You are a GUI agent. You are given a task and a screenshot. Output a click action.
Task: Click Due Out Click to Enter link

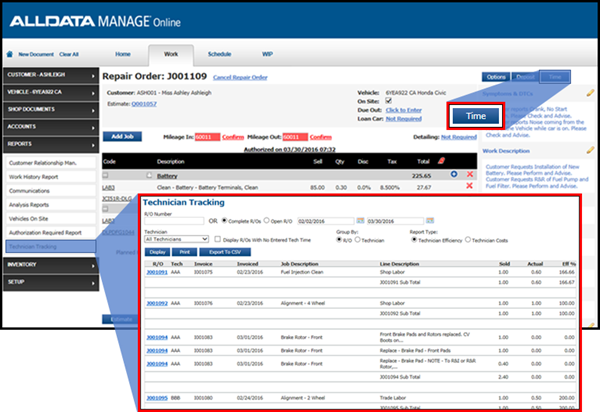tap(404, 110)
